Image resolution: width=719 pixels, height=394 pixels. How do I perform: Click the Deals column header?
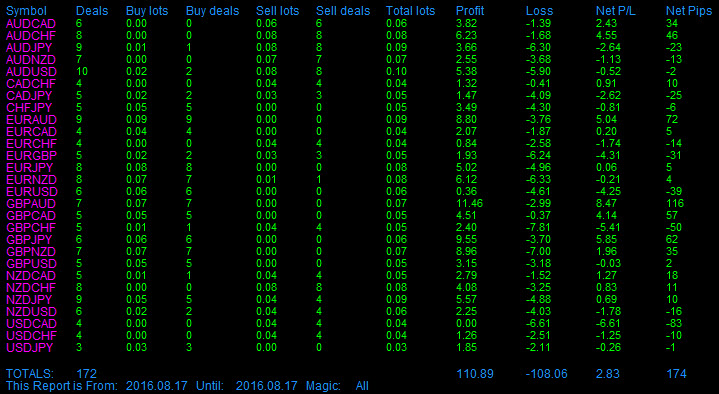click(x=92, y=11)
